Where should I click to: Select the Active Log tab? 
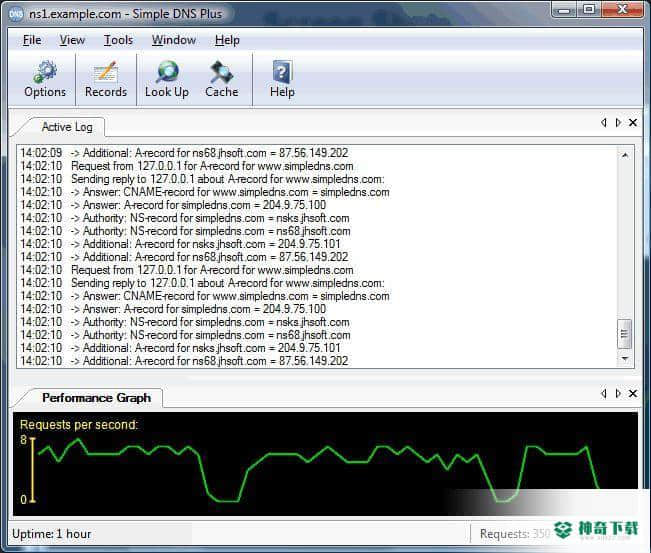click(x=67, y=127)
